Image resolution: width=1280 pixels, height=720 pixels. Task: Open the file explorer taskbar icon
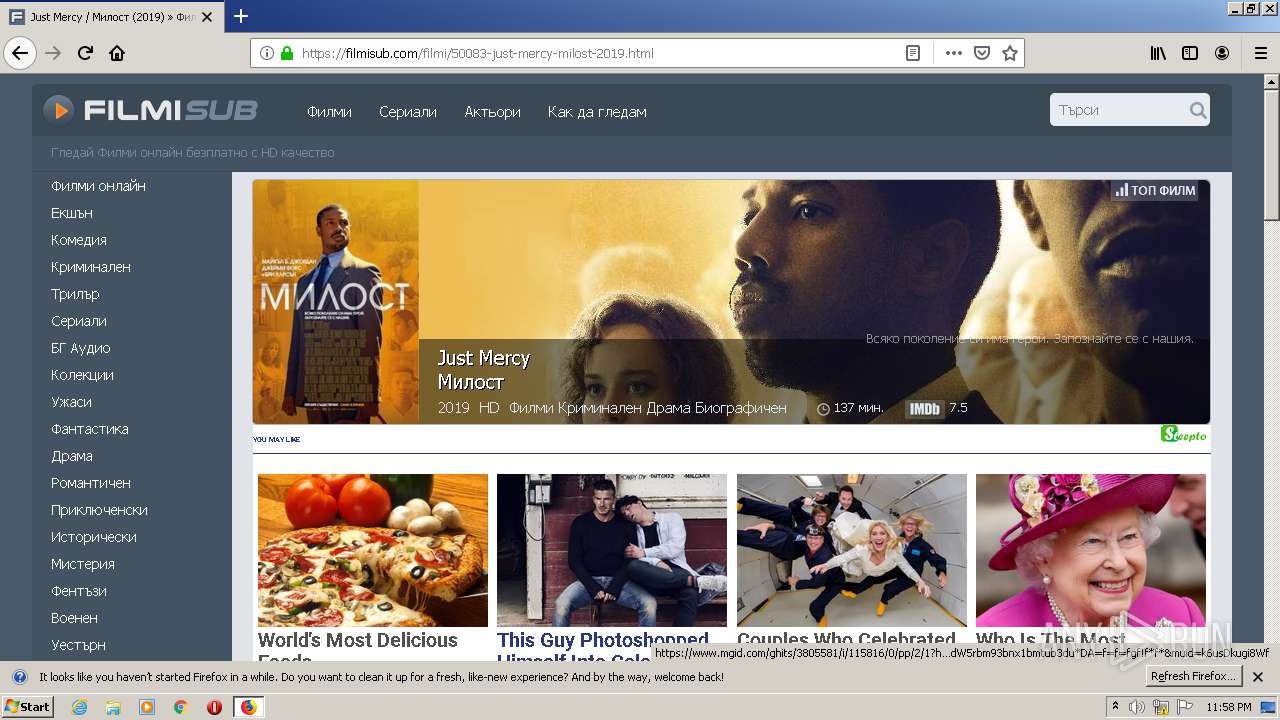(113, 707)
